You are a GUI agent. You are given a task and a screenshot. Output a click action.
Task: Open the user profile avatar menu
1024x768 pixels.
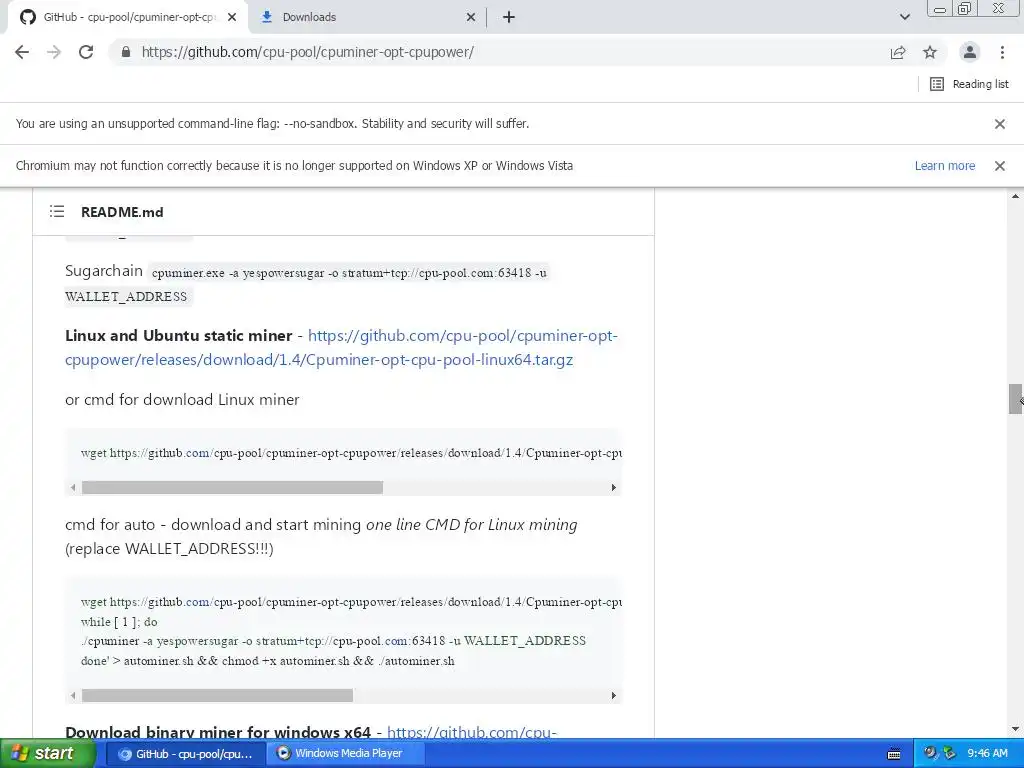coord(970,52)
